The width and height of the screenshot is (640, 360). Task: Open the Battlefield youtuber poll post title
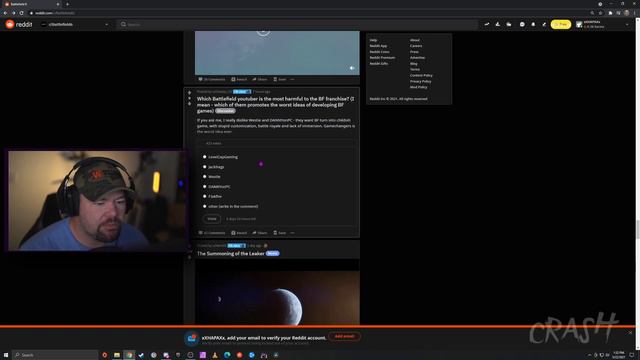pyautogui.click(x=276, y=104)
